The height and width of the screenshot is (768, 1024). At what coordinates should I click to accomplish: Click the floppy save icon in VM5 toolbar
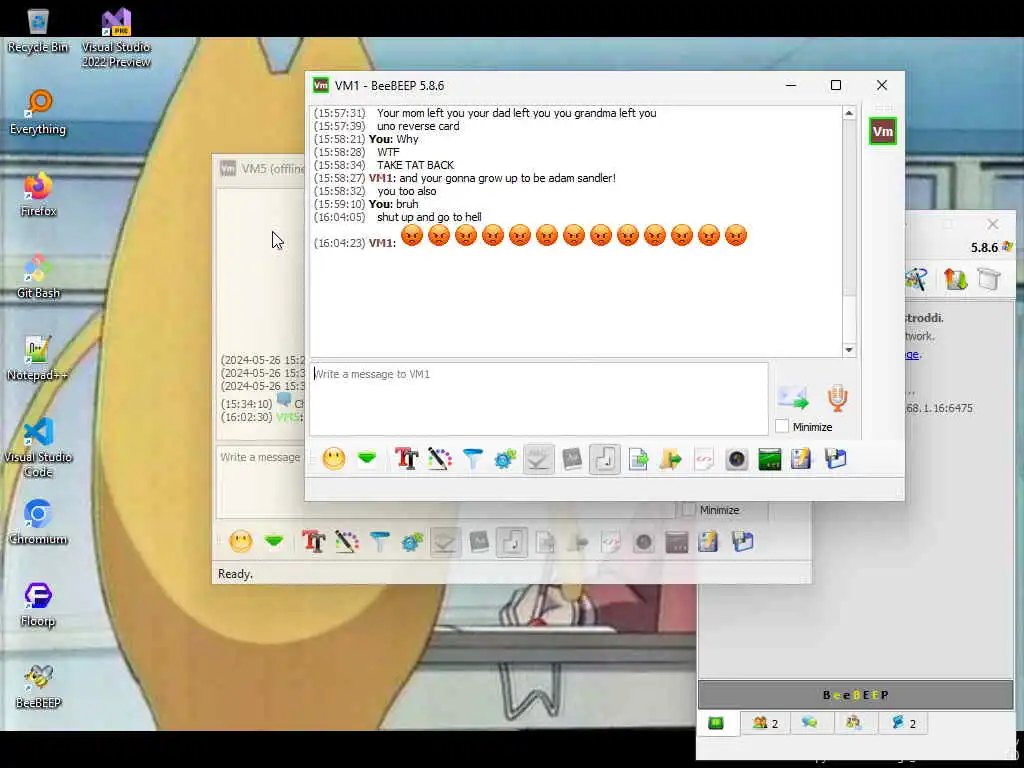pyautogui.click(x=743, y=541)
